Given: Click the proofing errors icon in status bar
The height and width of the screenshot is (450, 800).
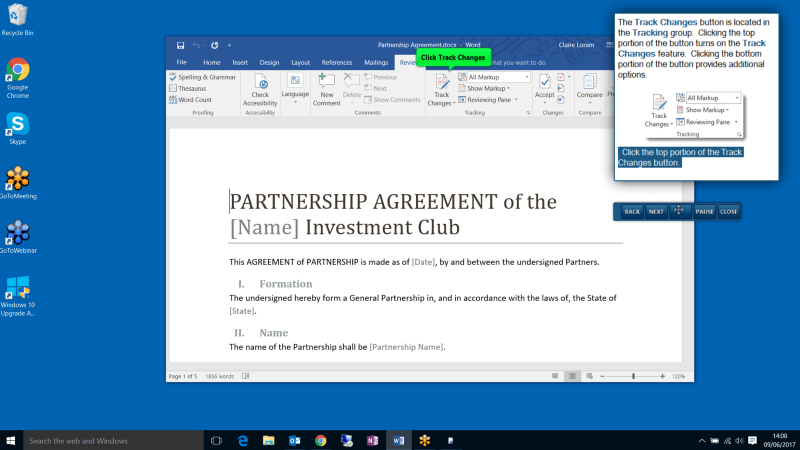Looking at the screenshot, I should coord(246,377).
